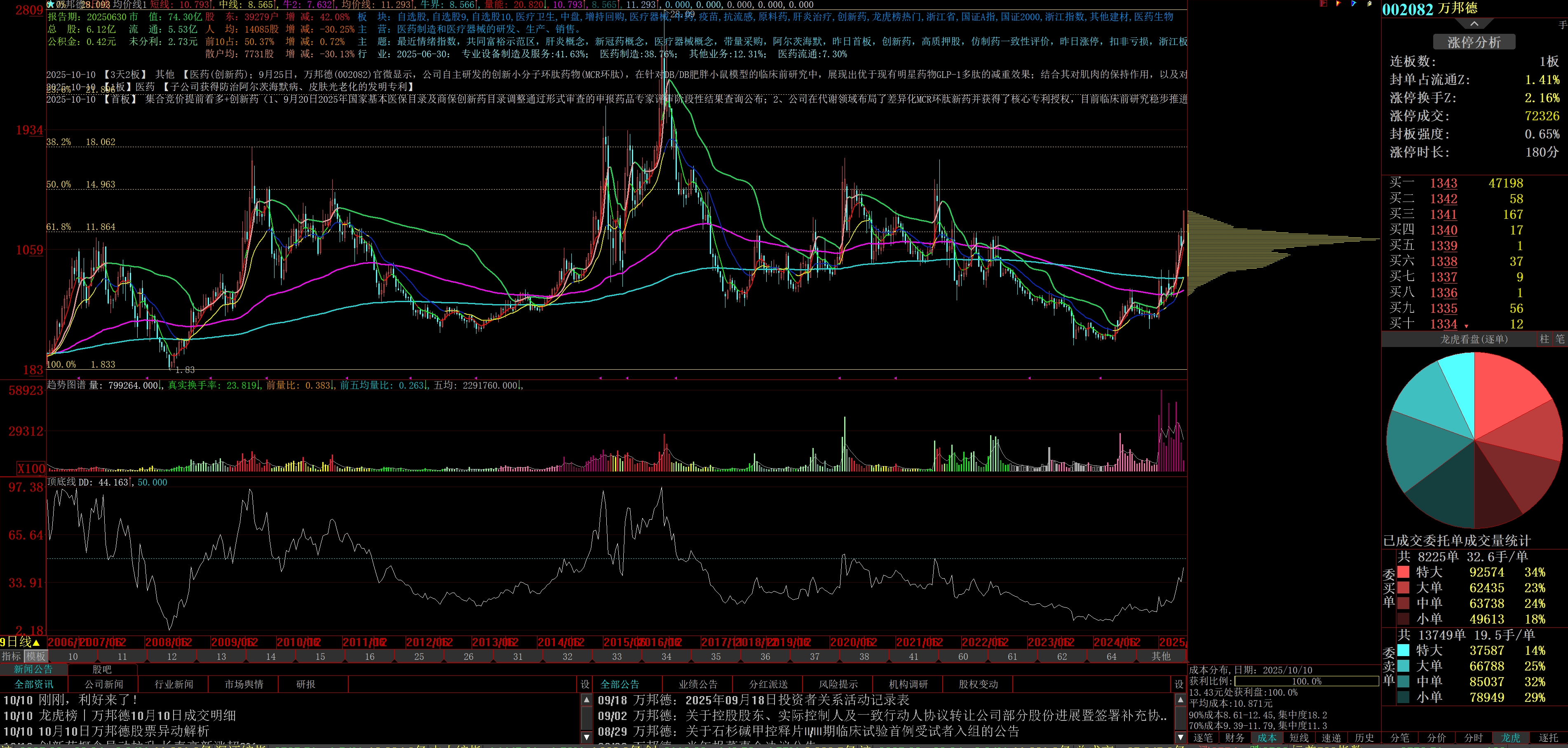Open news 龙虎榜 万邦德10月10日成交明细
The image size is (1568, 748).
click(137, 715)
